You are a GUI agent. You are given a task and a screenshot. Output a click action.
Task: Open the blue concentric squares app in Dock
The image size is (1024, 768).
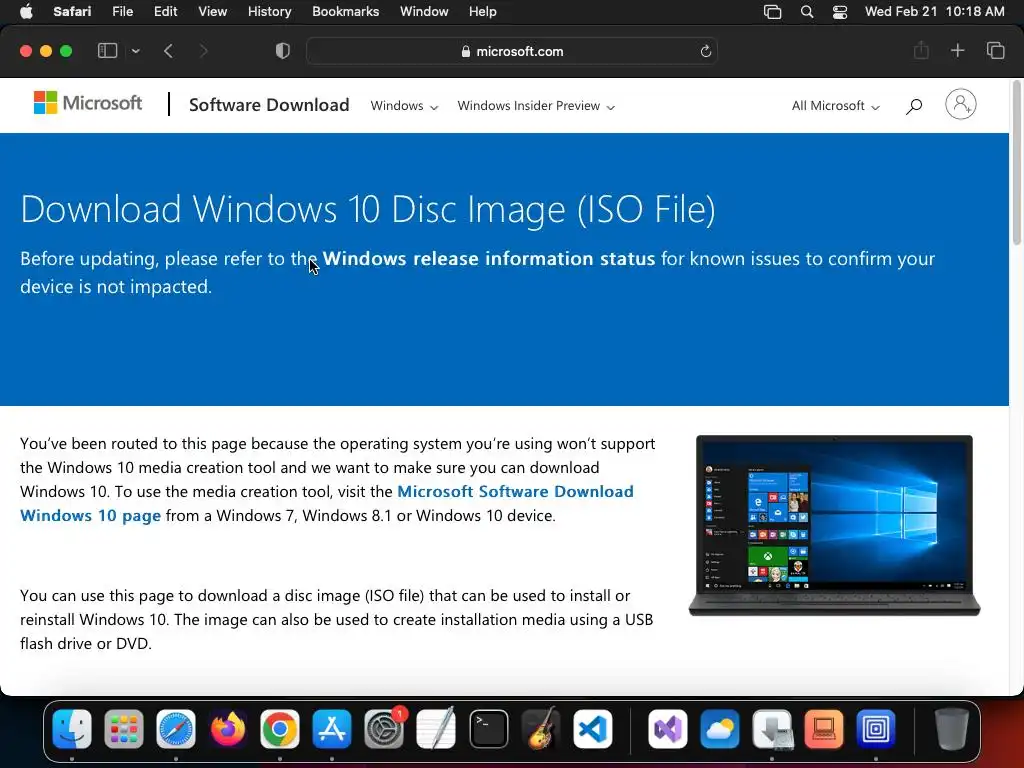(876, 729)
